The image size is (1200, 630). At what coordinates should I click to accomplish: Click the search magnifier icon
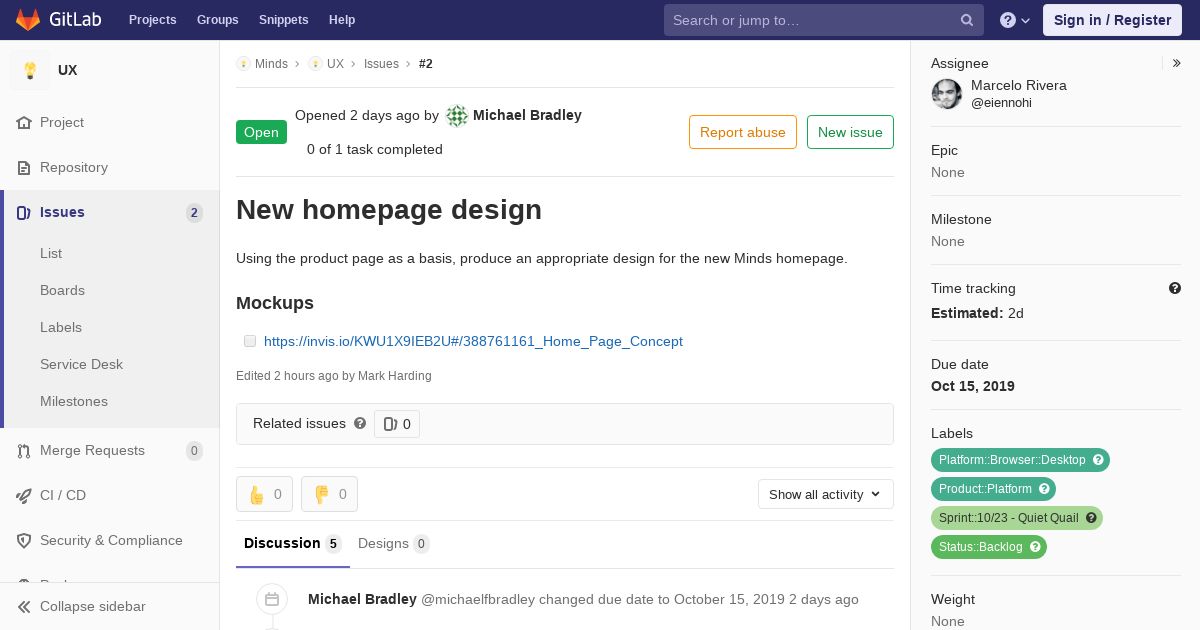pyautogui.click(x=967, y=20)
